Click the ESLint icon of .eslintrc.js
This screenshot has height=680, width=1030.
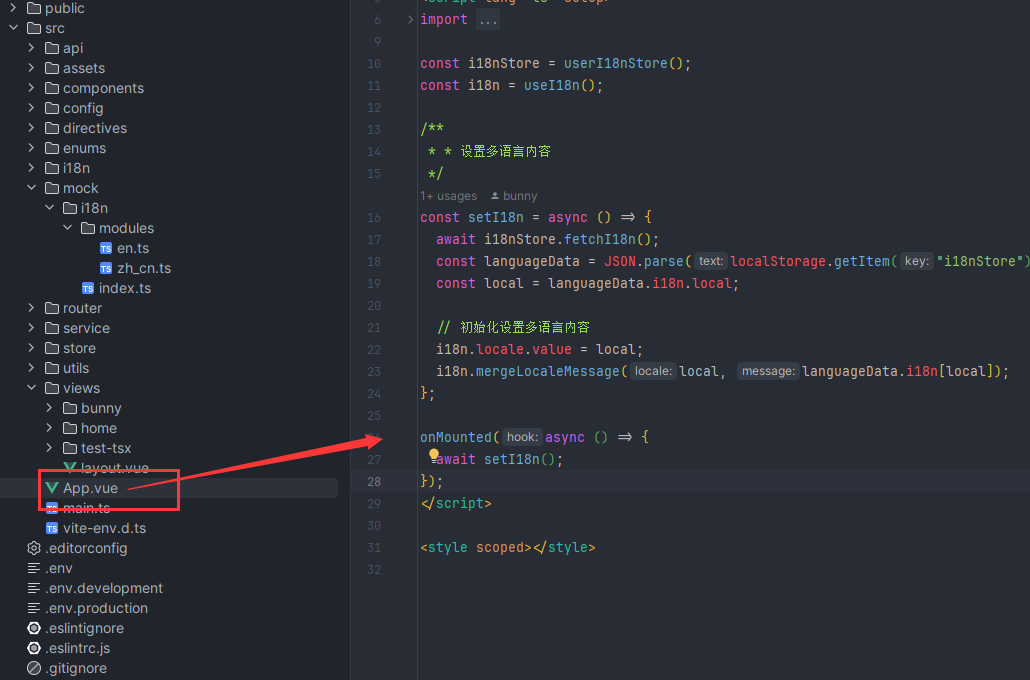tap(34, 648)
